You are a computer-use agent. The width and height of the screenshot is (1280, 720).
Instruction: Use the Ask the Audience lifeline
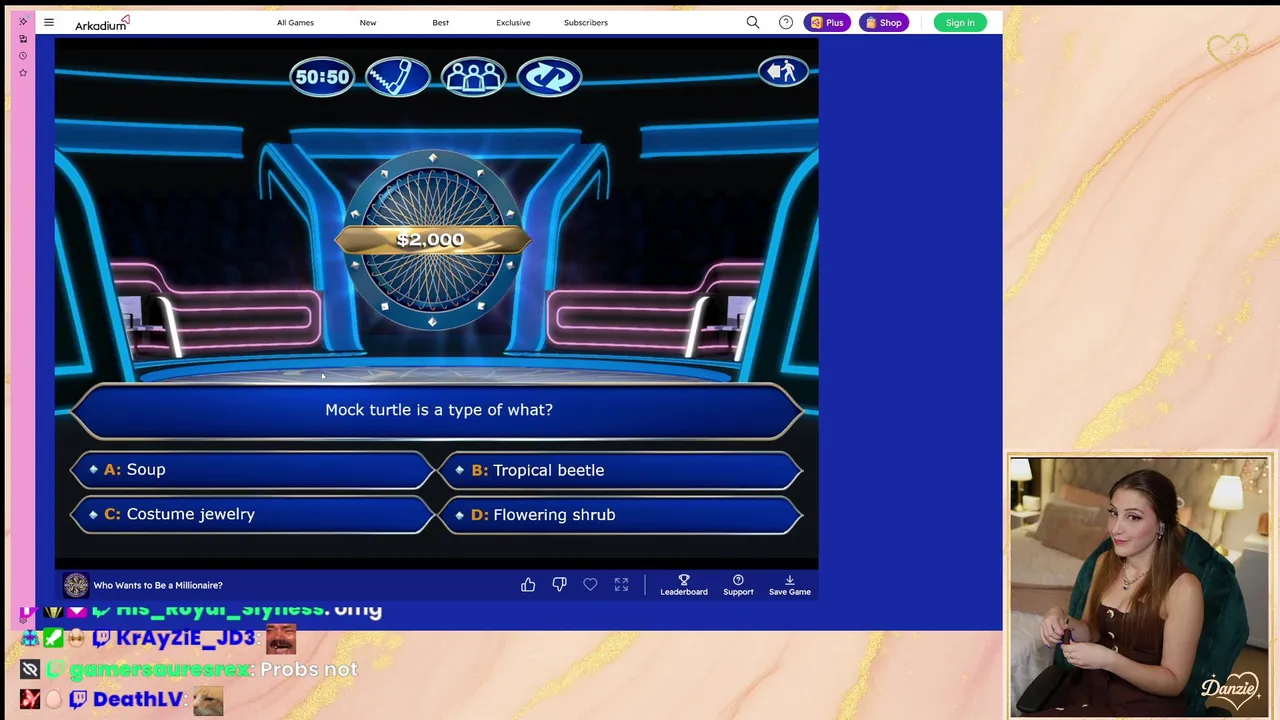coord(473,77)
